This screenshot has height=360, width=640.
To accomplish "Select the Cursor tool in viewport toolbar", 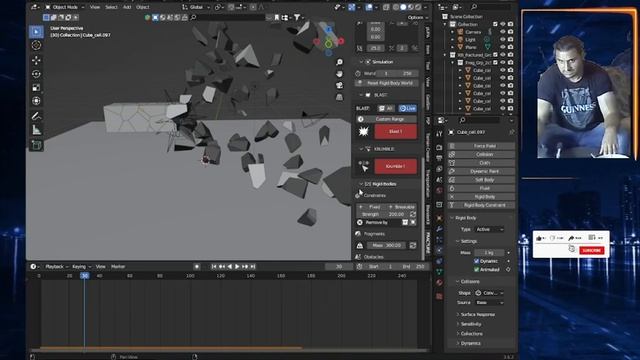I will tap(36, 45).
